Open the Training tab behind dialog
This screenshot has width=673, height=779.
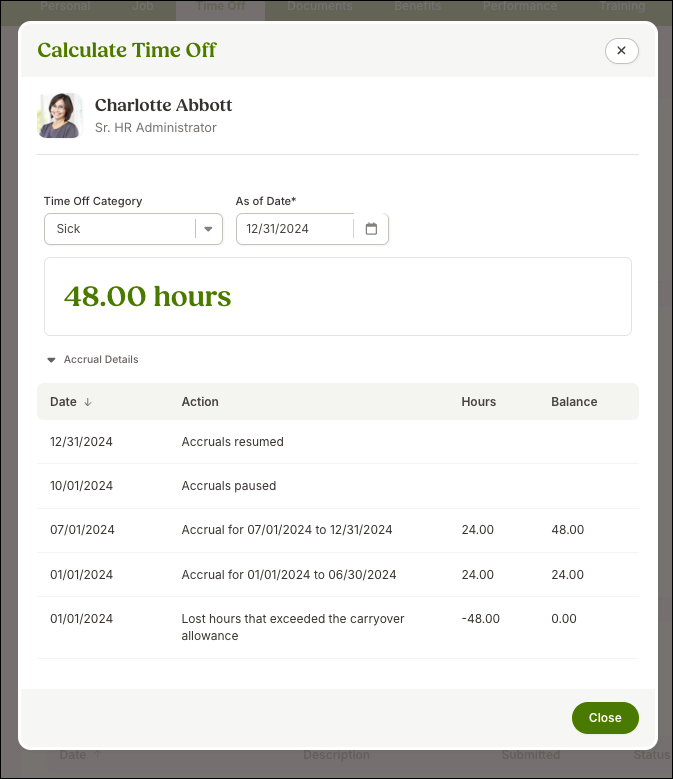pos(622,6)
